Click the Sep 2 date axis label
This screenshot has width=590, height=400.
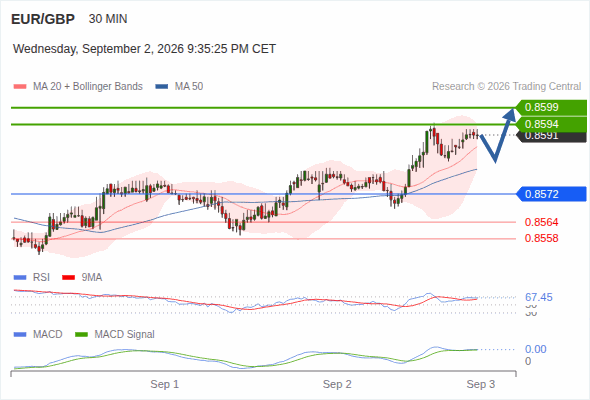(x=337, y=384)
